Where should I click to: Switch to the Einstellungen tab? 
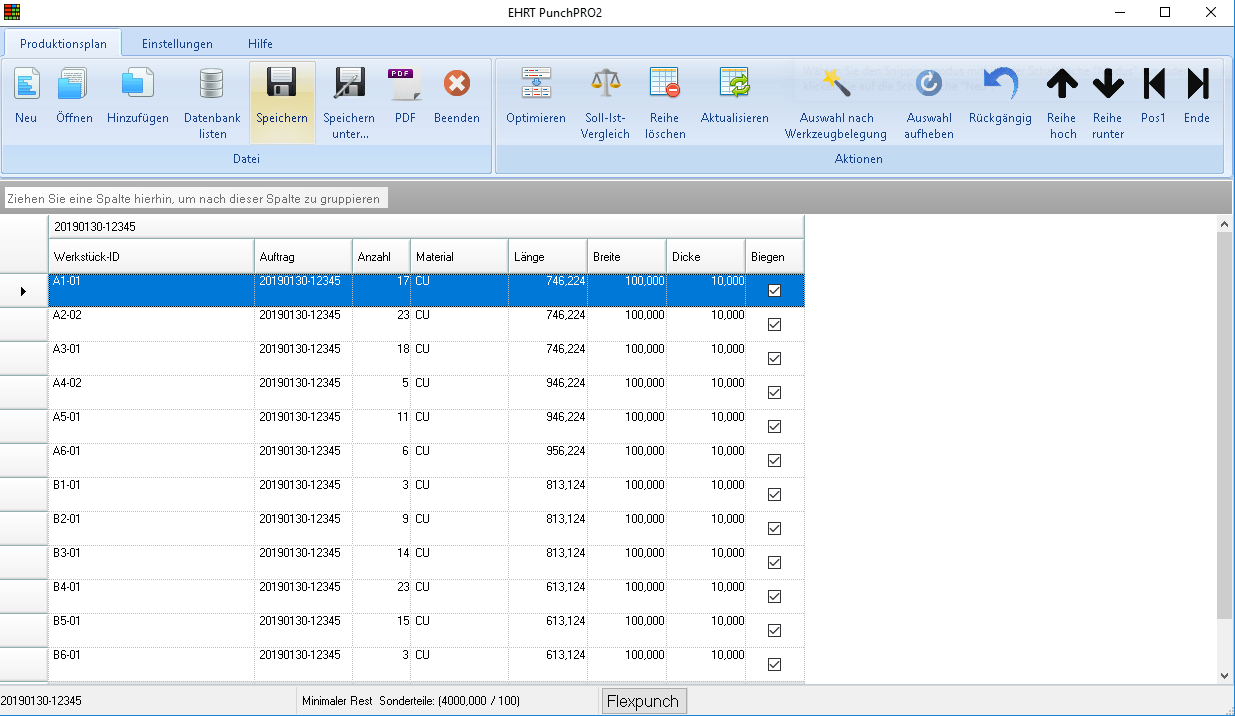[x=177, y=44]
